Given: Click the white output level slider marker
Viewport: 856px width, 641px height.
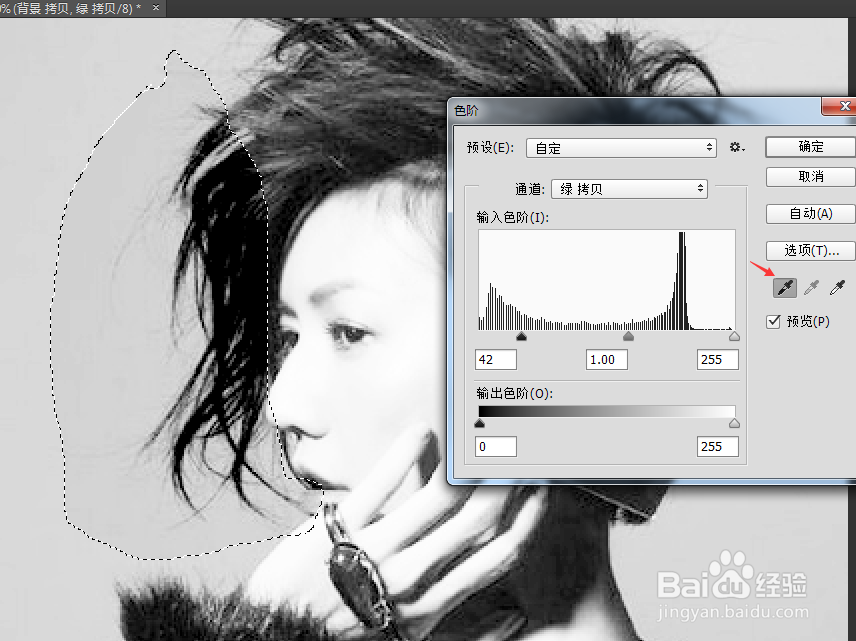Looking at the screenshot, I should 734,422.
